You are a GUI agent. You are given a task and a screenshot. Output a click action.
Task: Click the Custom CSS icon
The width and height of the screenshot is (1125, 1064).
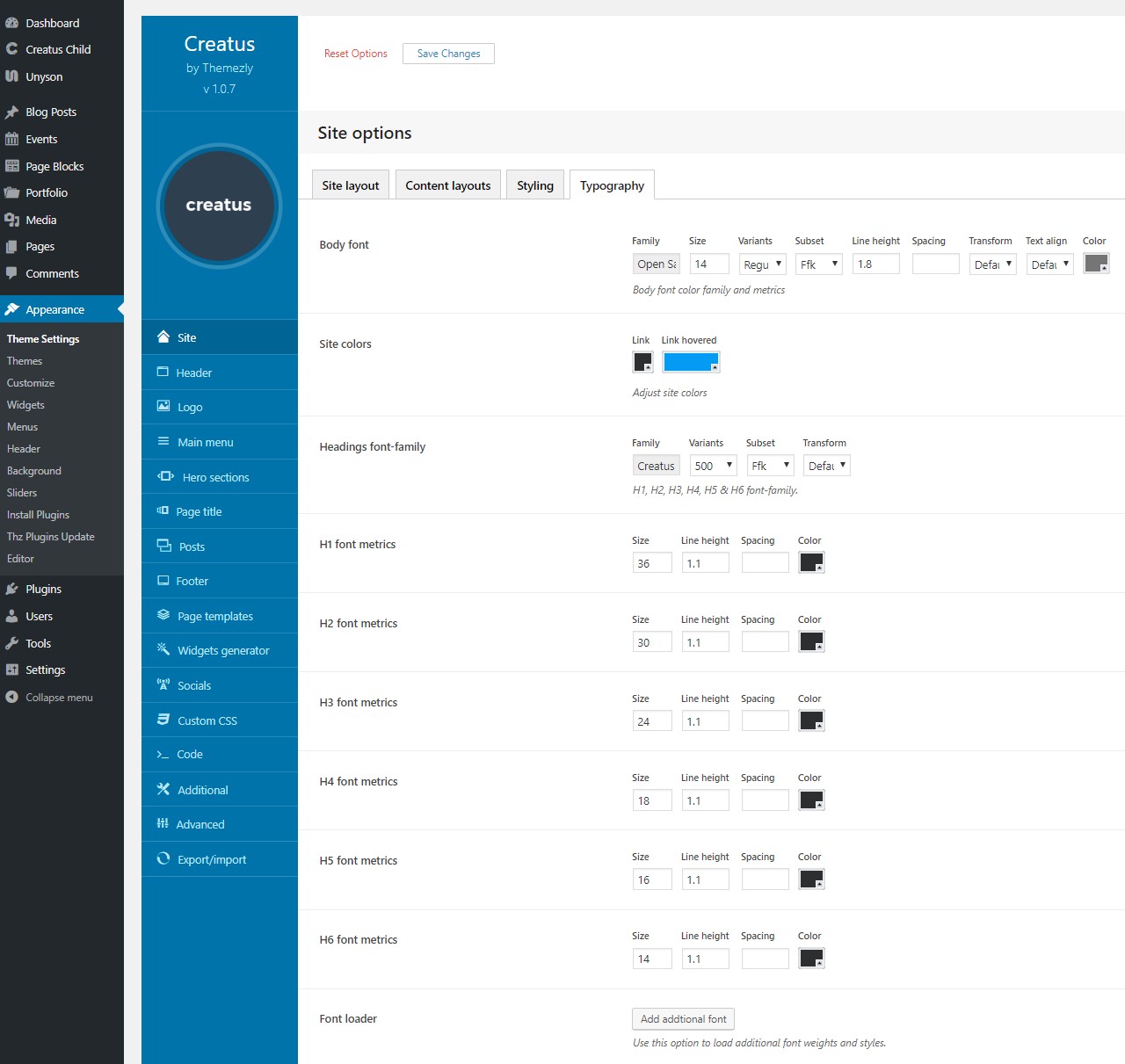[x=163, y=720]
